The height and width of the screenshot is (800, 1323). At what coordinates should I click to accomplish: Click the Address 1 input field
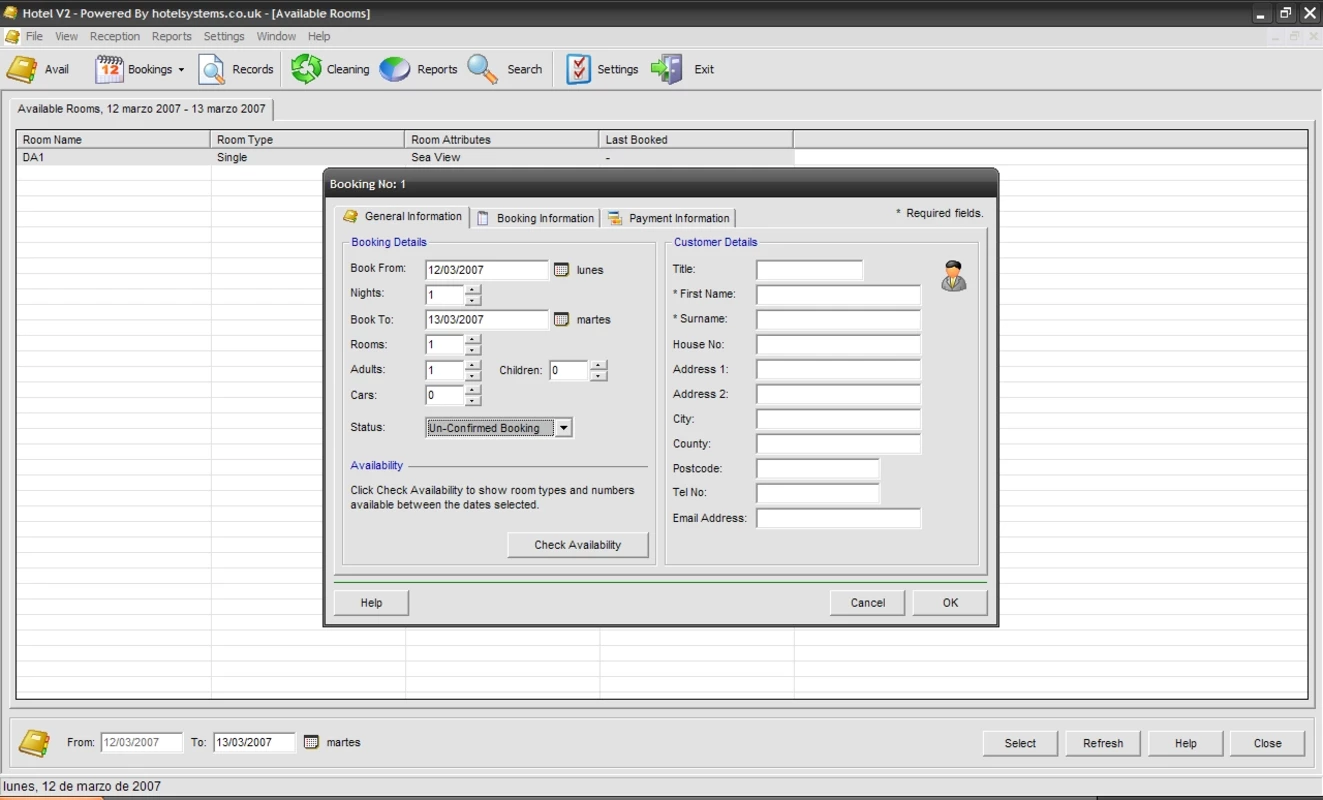point(838,370)
